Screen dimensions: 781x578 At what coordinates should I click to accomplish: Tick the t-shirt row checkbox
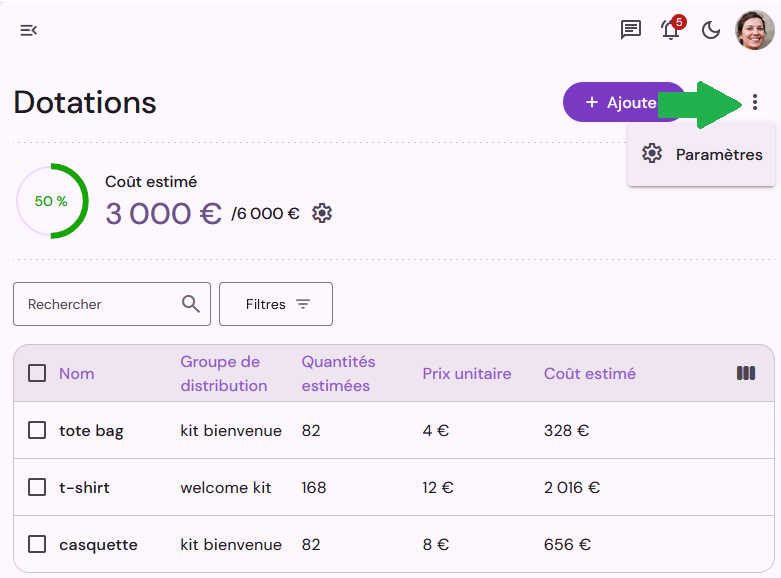pos(37,487)
